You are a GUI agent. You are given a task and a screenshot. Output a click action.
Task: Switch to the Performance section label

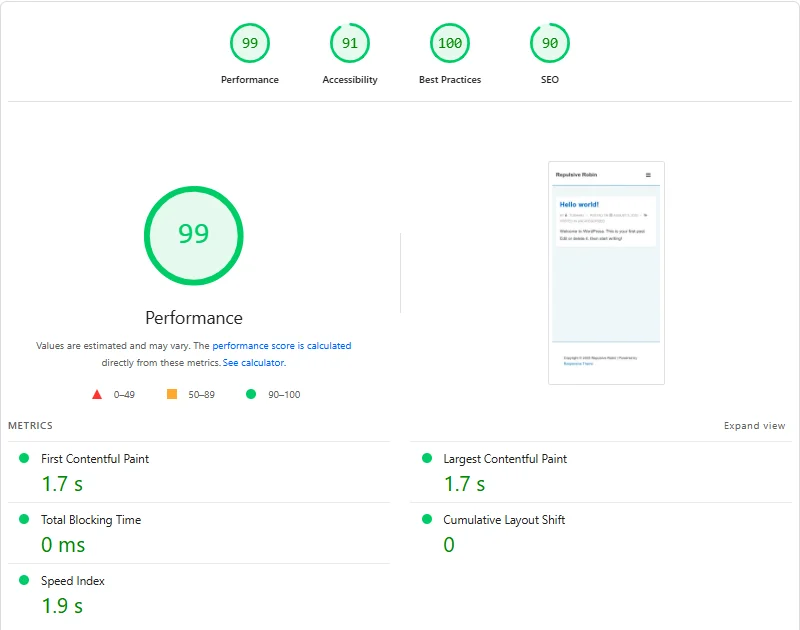(194, 317)
